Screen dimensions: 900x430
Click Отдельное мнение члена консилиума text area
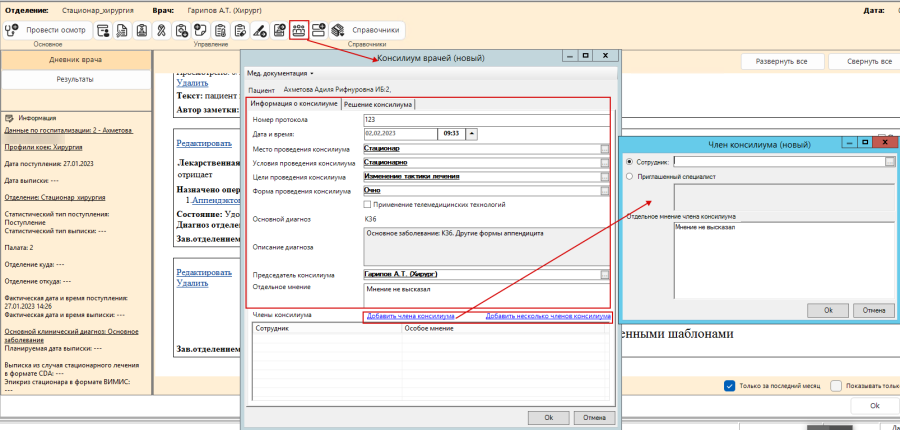click(783, 260)
